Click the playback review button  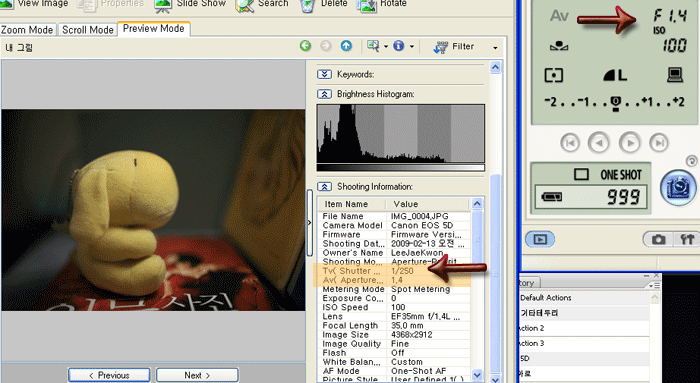[x=540, y=239]
